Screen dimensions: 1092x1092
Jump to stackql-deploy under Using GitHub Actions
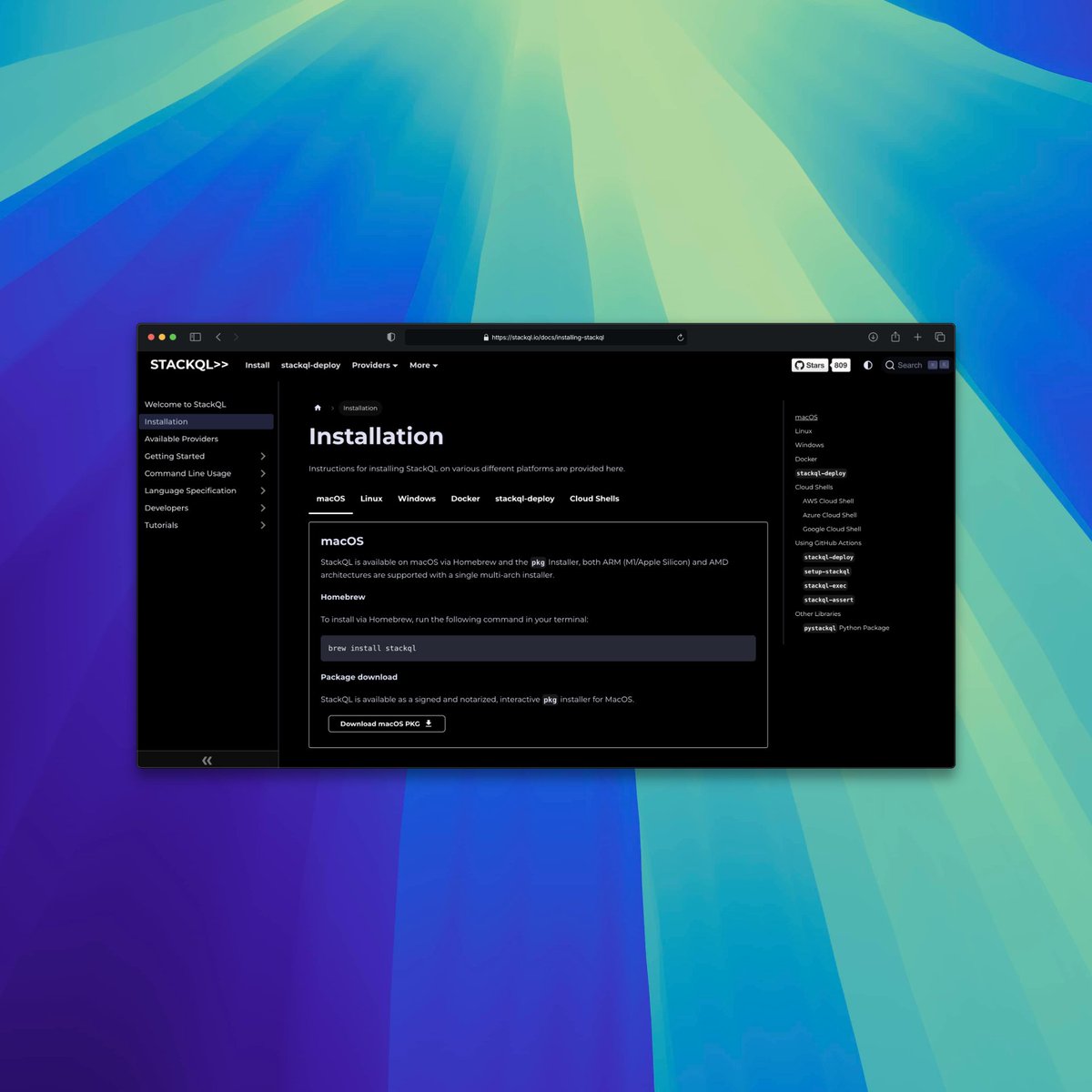(829, 557)
